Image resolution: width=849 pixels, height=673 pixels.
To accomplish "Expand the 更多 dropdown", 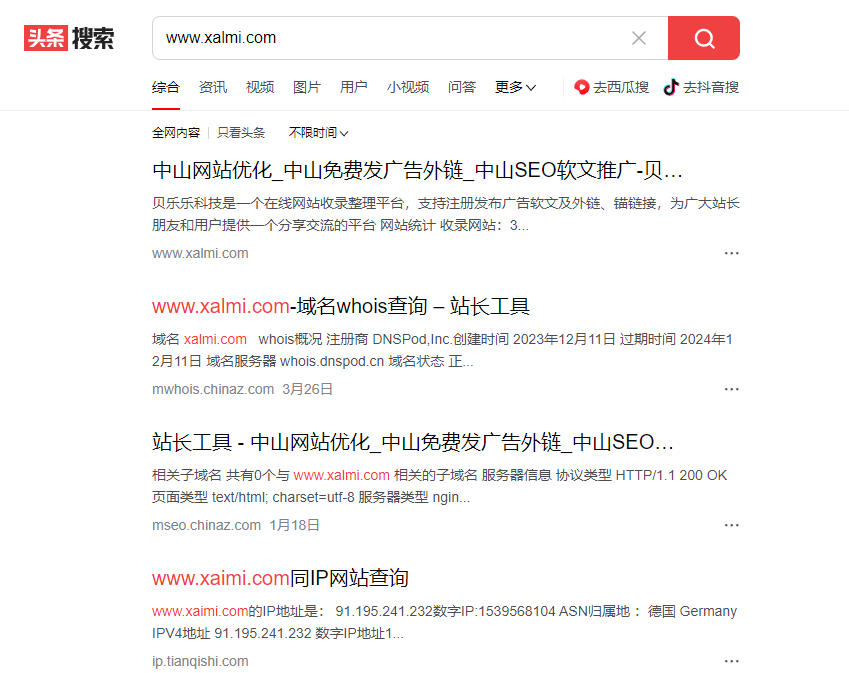I will (x=515, y=87).
